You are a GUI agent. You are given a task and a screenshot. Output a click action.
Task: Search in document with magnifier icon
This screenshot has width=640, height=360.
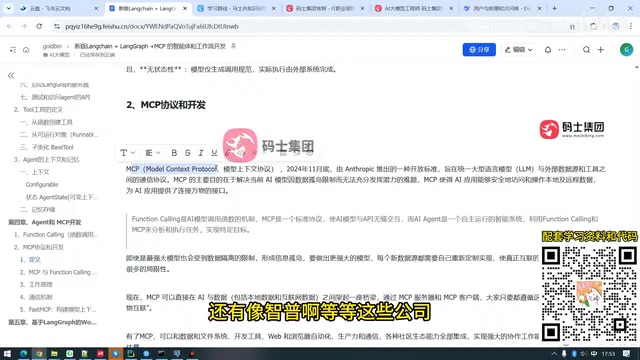tap(586, 50)
